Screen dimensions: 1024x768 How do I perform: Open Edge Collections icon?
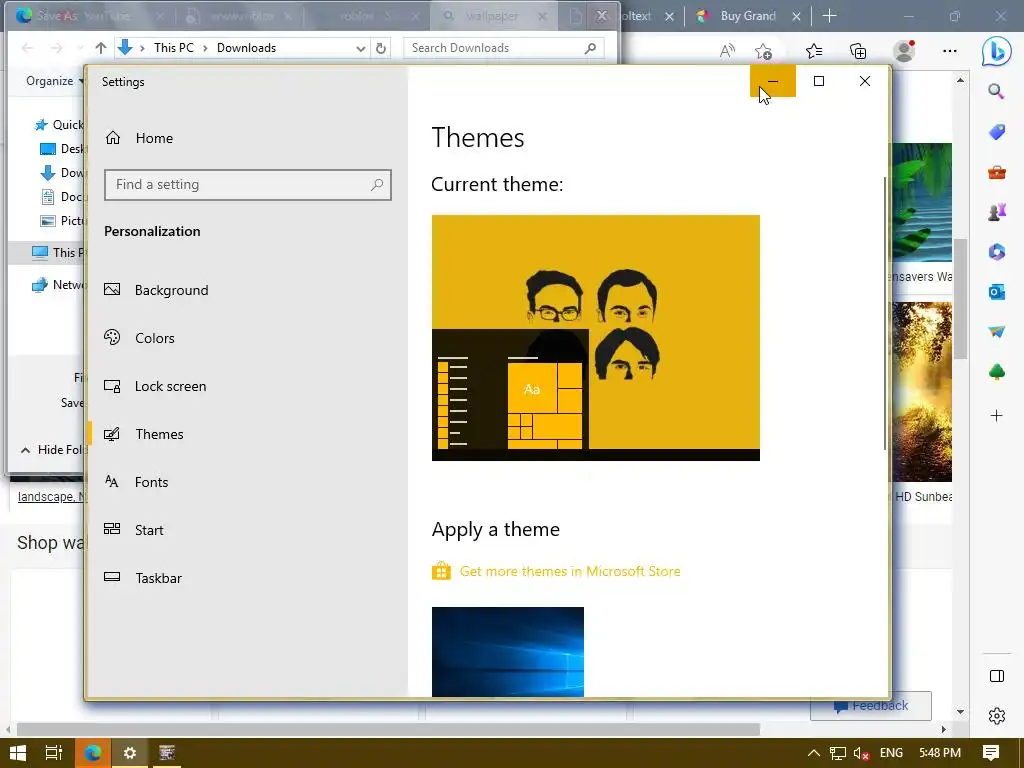pos(858,51)
